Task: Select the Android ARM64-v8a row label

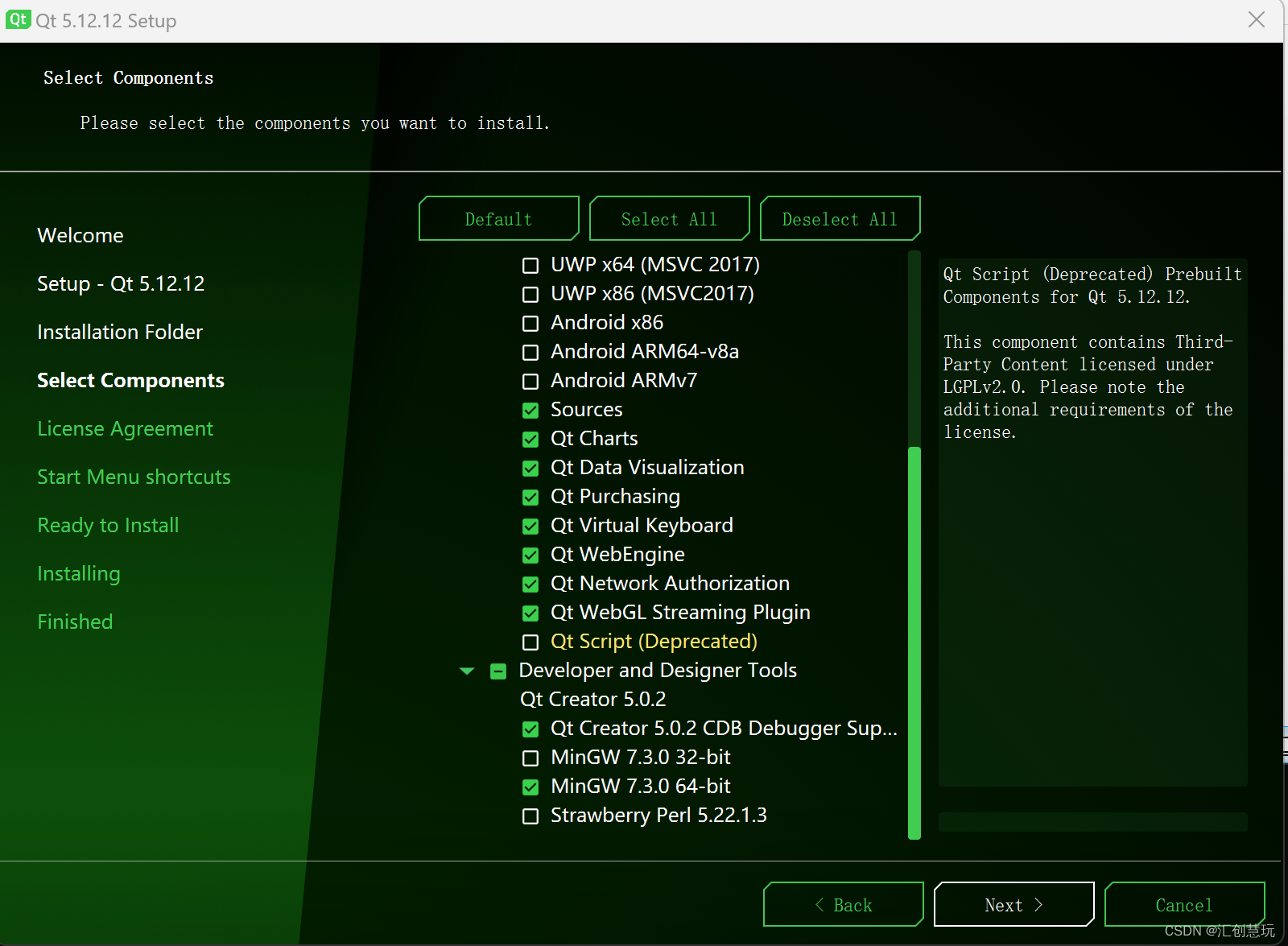Action: click(645, 352)
